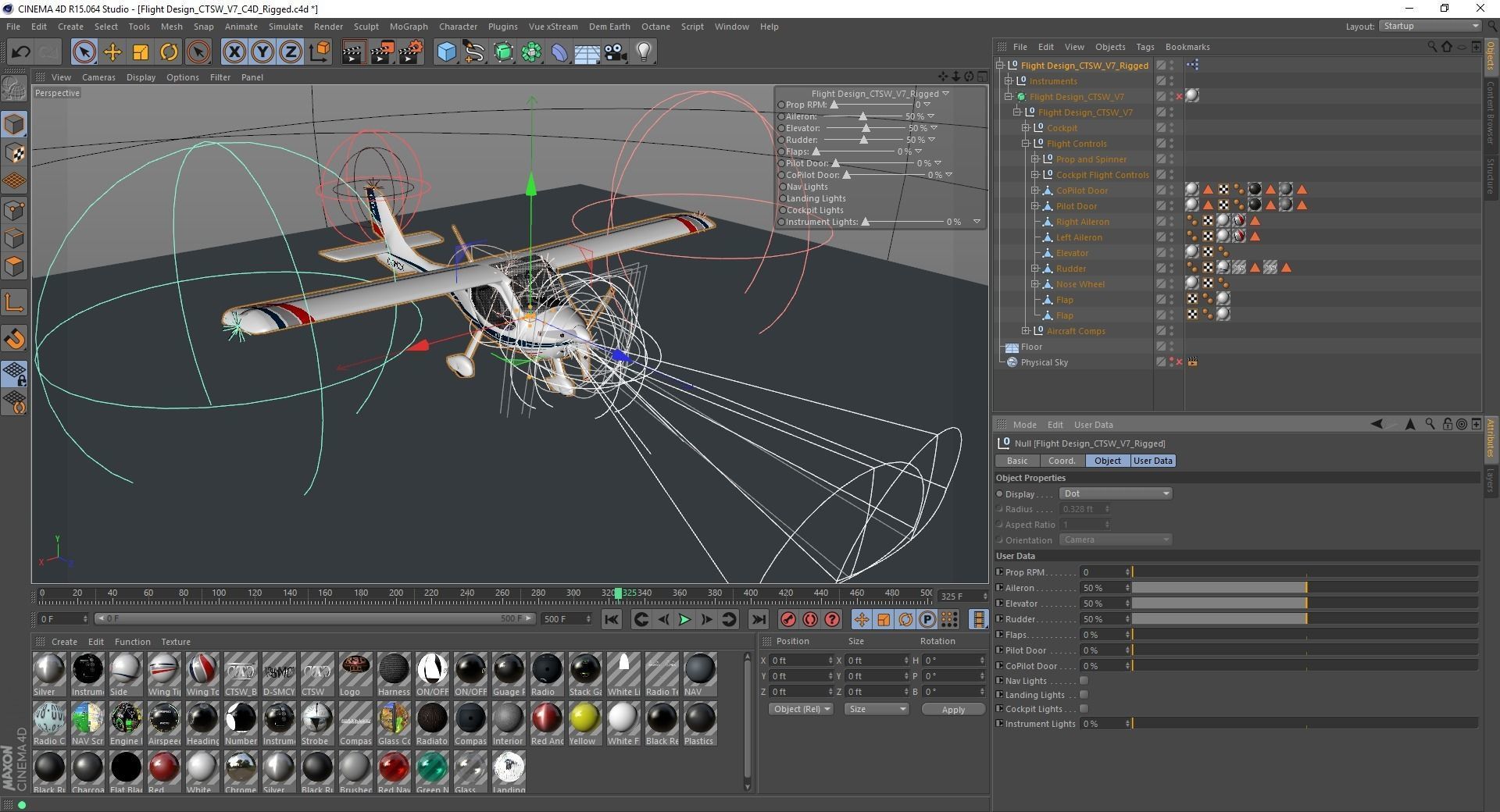Open viewport Cameras menu

(x=98, y=77)
